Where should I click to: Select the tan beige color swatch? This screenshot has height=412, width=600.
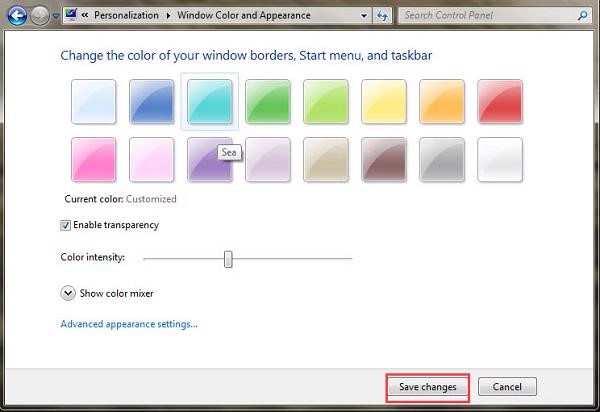[326, 160]
